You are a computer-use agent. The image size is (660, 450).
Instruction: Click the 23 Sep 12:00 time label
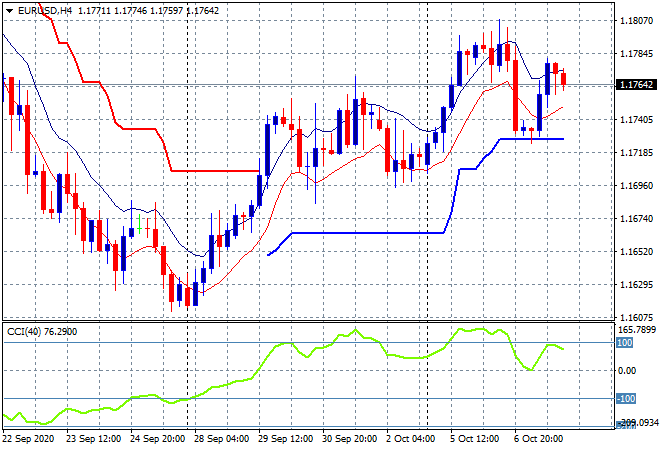(93, 439)
